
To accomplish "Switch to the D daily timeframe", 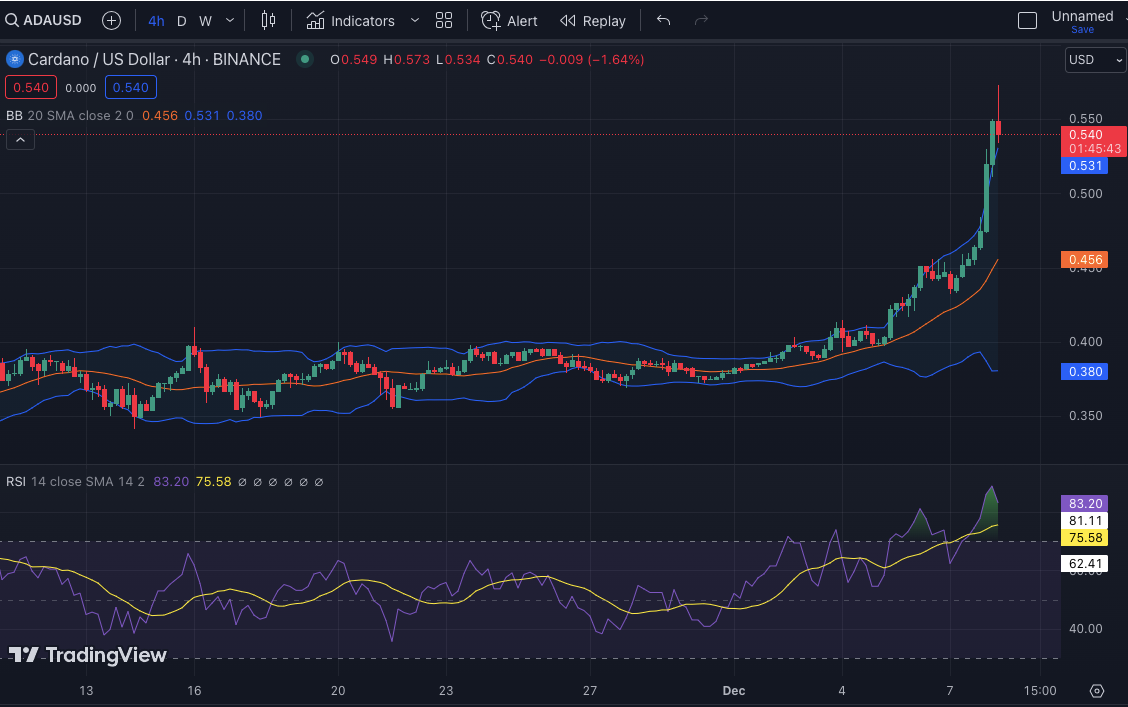I will coord(181,20).
